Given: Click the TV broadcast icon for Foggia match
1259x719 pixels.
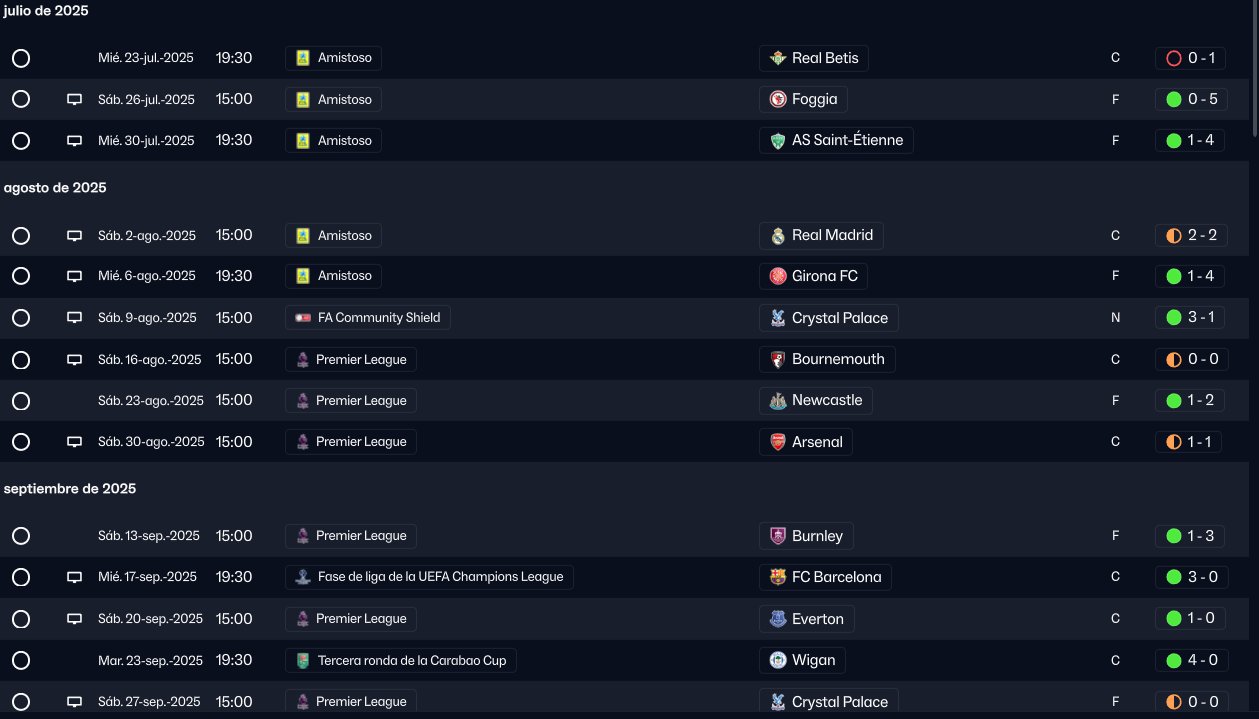Looking at the screenshot, I should pos(74,99).
